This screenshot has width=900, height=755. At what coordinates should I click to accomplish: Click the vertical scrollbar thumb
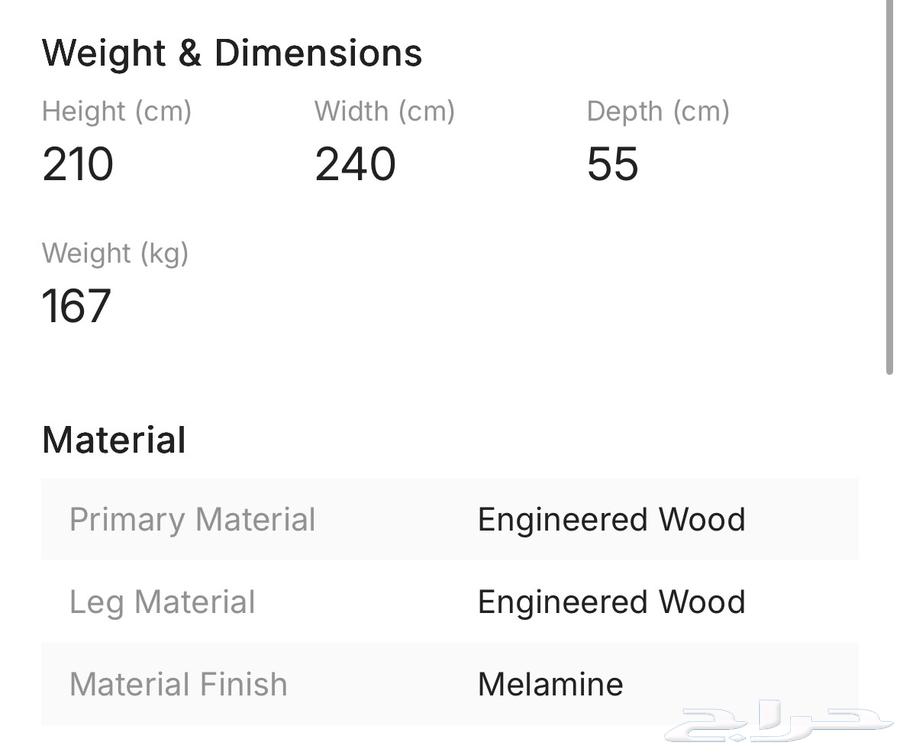point(890,190)
